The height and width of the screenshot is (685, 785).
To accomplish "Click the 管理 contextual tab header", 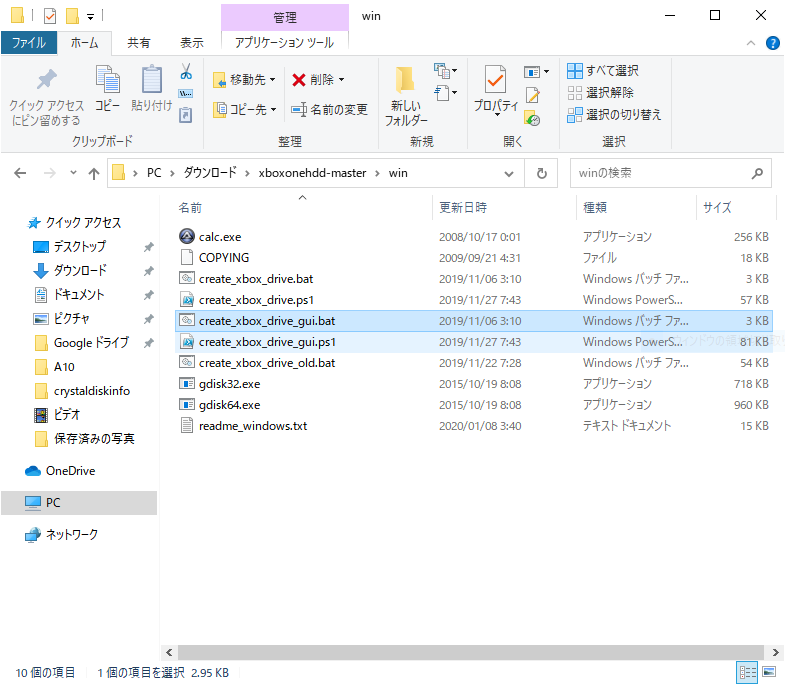I will pyautogui.click(x=285, y=18).
